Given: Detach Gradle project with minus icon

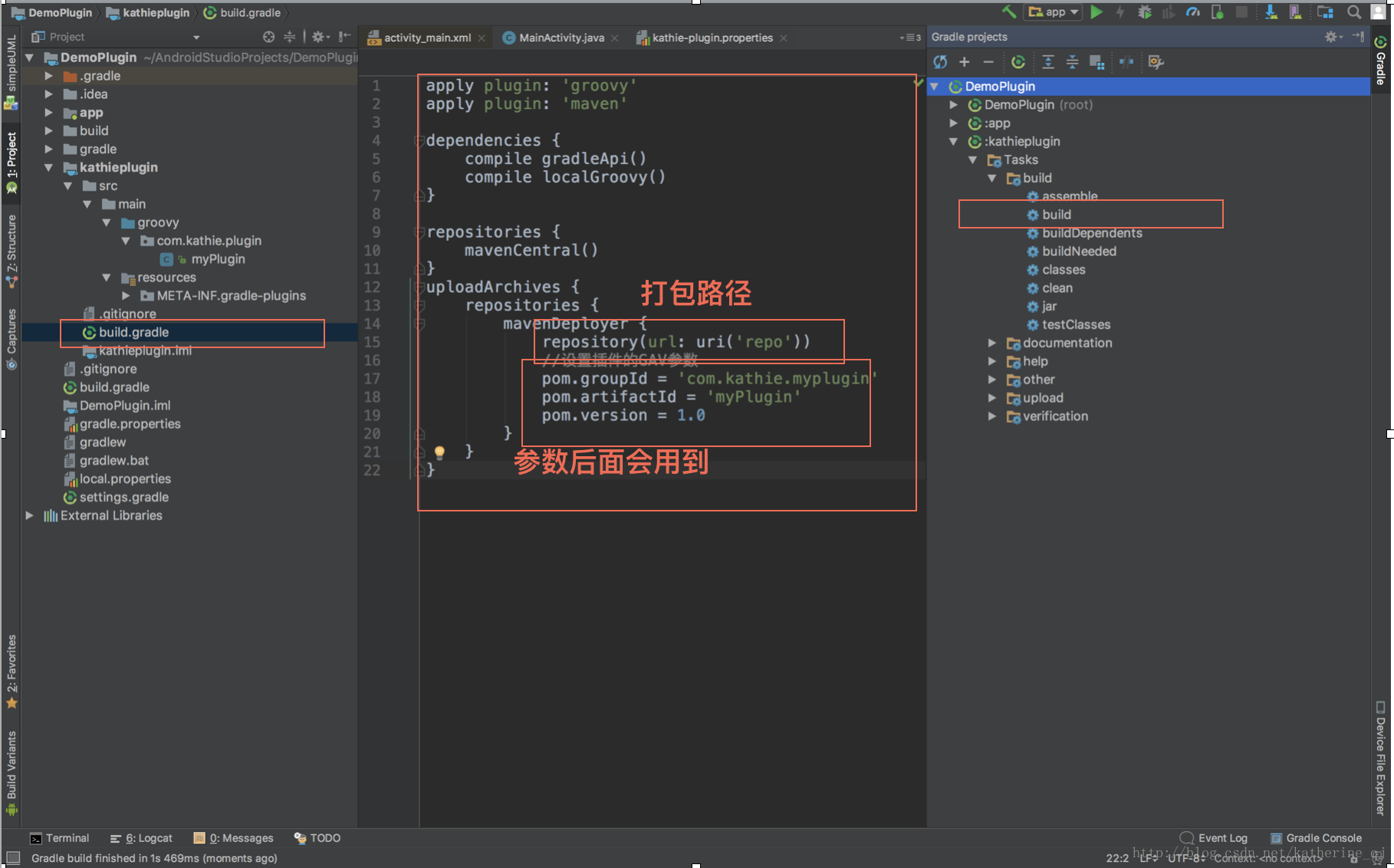Looking at the screenshot, I should pyautogui.click(x=988, y=62).
